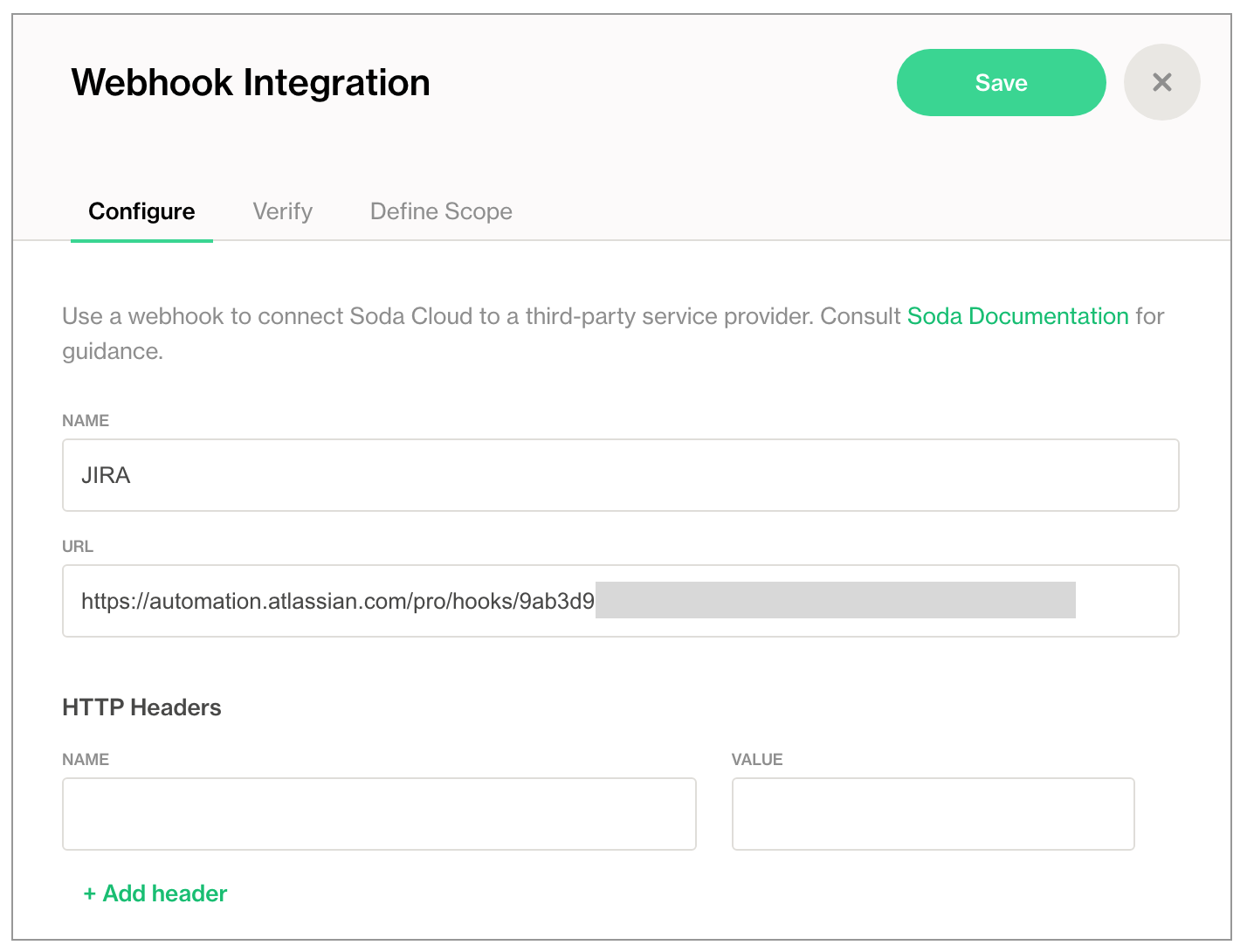Click the HTTP header Value input
The image size is (1247, 952).
[x=933, y=814]
